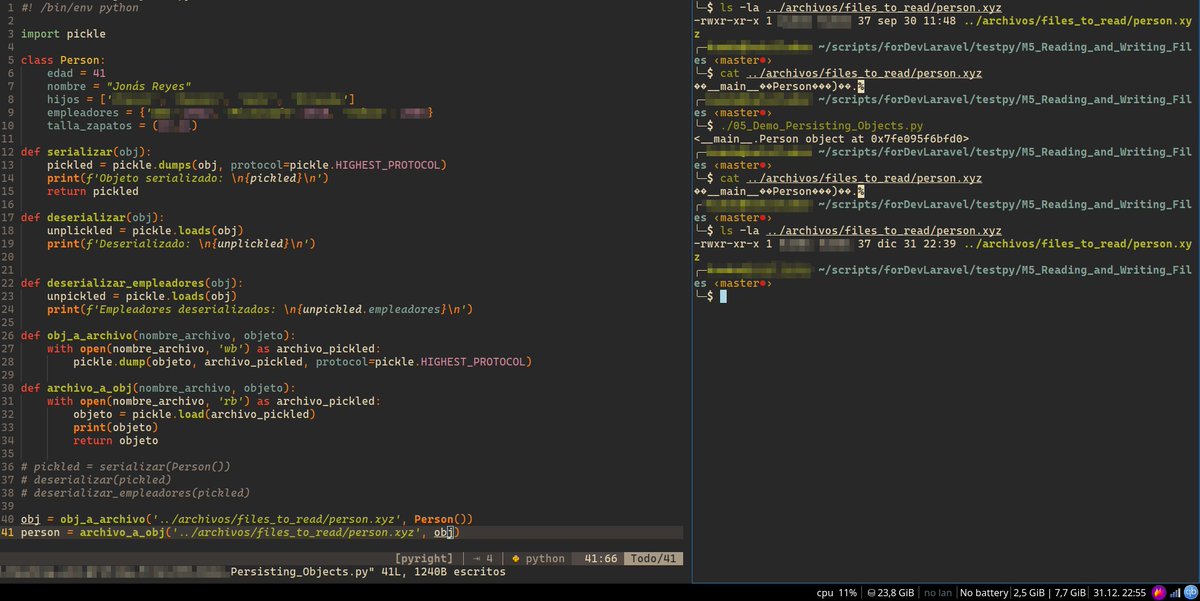Place cursor on 'import pickle' line
Image resolution: width=1200 pixels, height=601 pixels.
tap(63, 33)
